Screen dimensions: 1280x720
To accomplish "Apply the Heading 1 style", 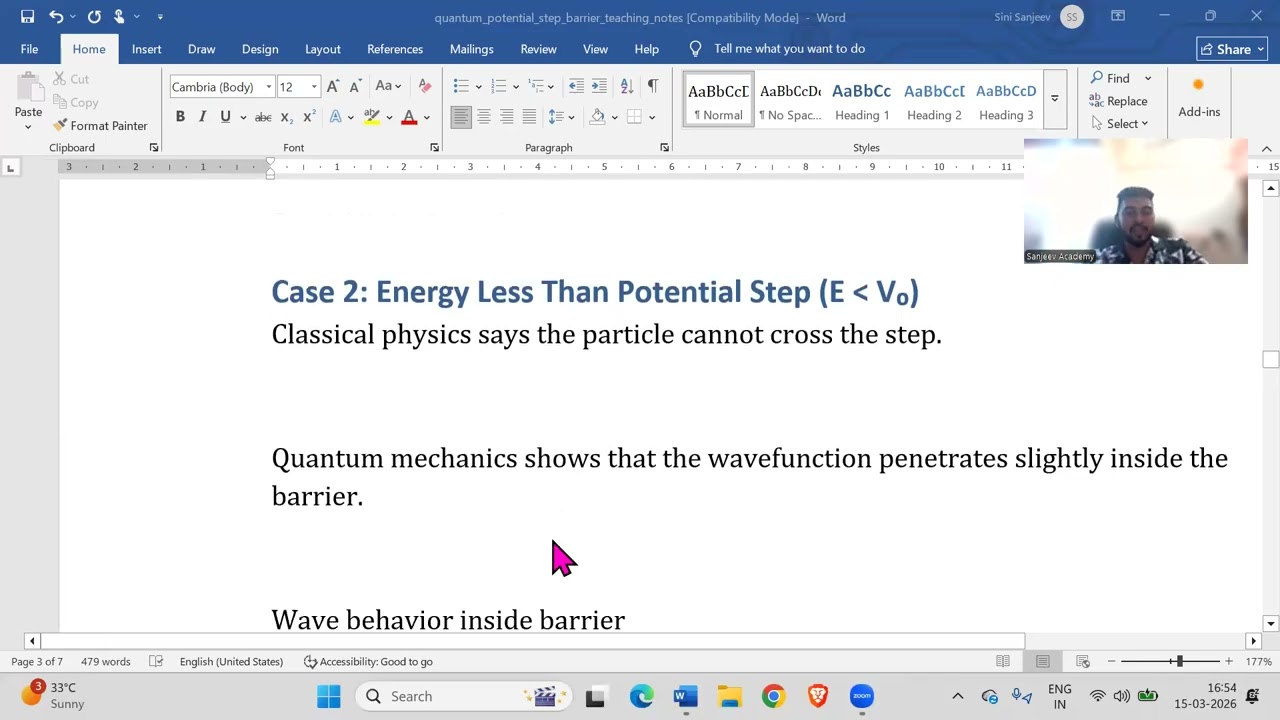I will (x=862, y=100).
